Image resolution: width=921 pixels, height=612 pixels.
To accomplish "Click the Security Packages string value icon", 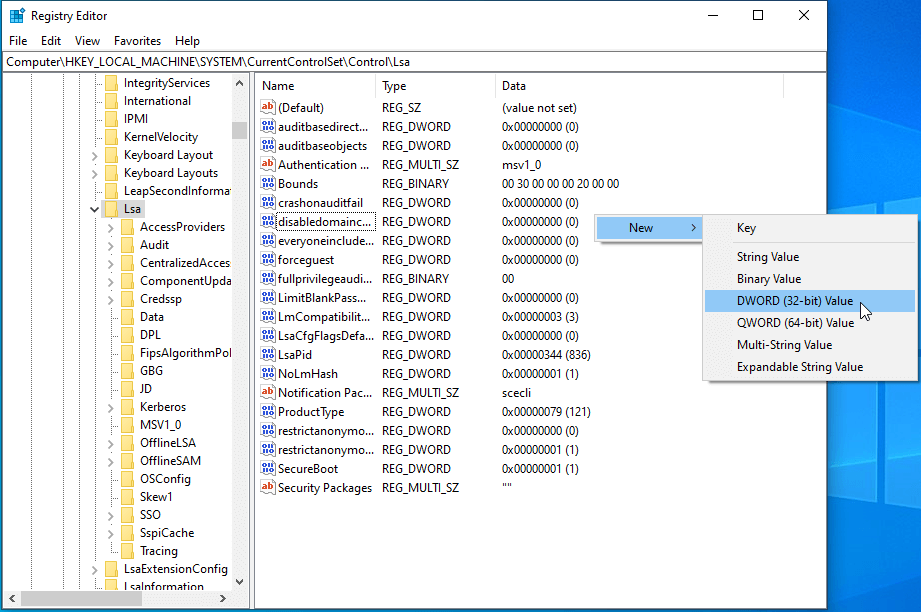I will pos(267,488).
